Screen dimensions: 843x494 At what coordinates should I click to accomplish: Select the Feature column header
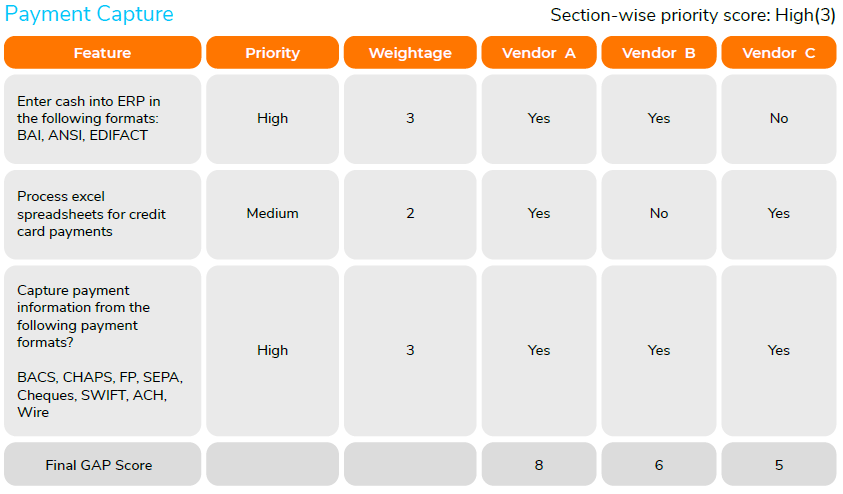[102, 53]
